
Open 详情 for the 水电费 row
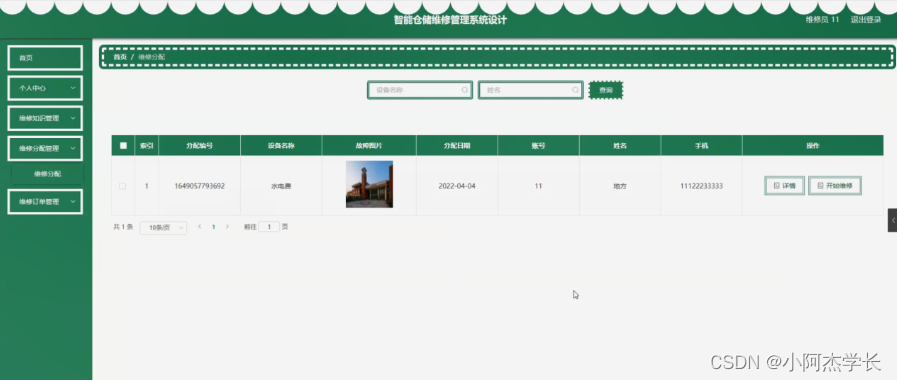click(784, 186)
